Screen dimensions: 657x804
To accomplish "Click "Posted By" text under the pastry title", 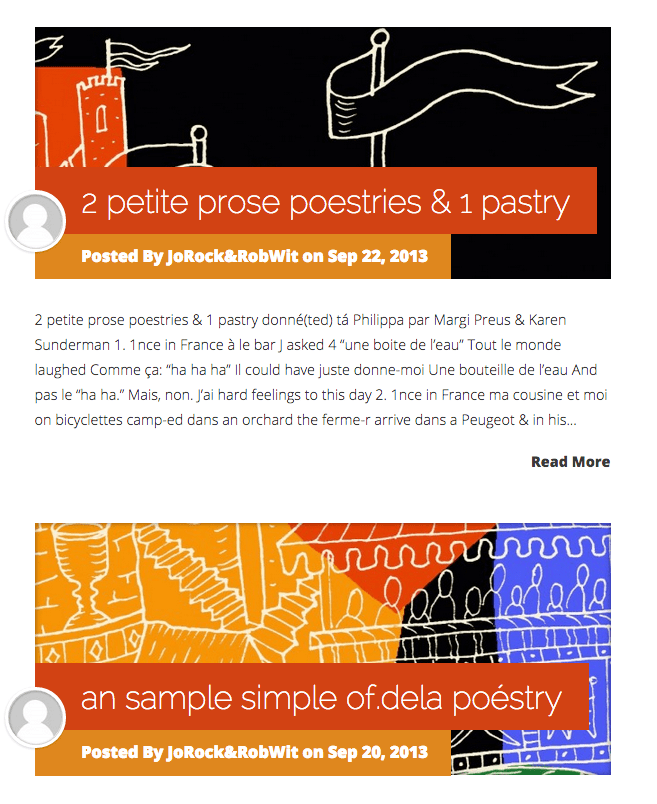I will click(122, 256).
